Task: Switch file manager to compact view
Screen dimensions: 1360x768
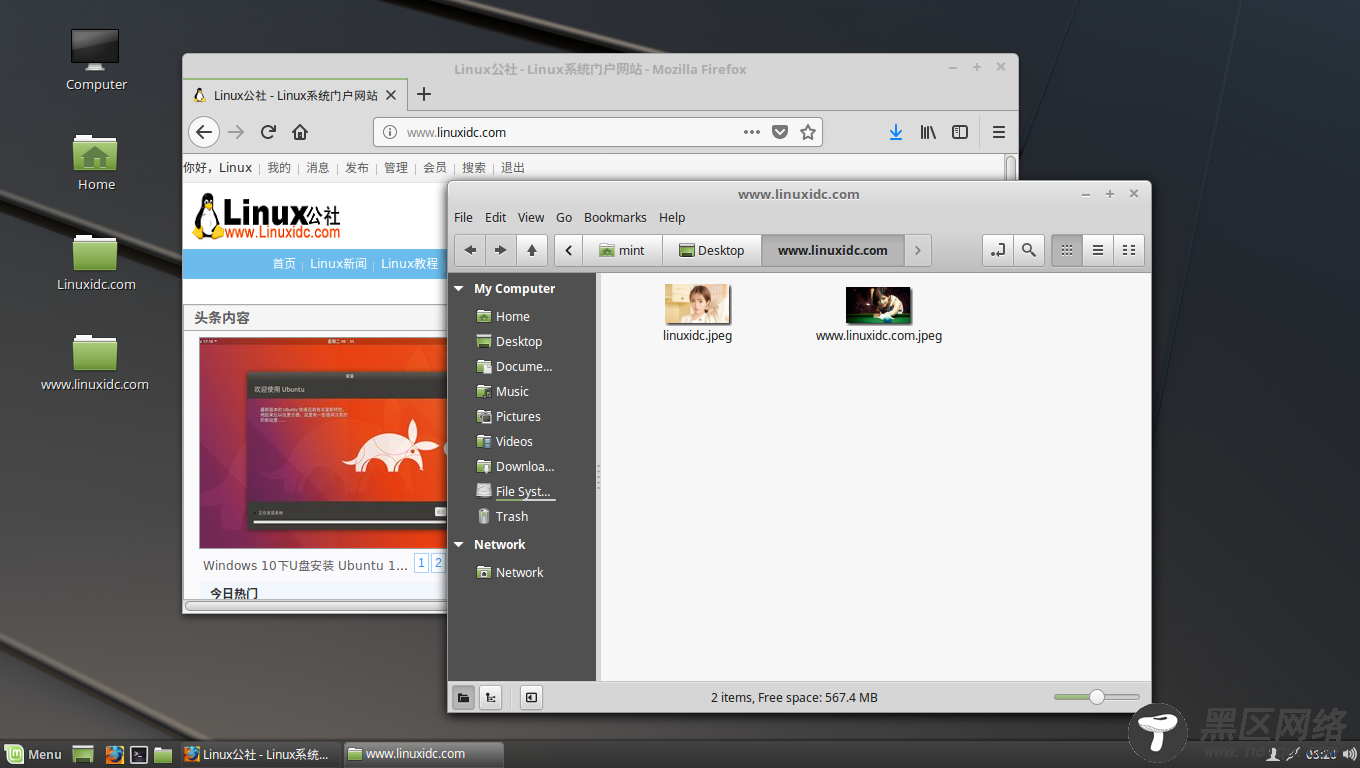Action: [1129, 250]
